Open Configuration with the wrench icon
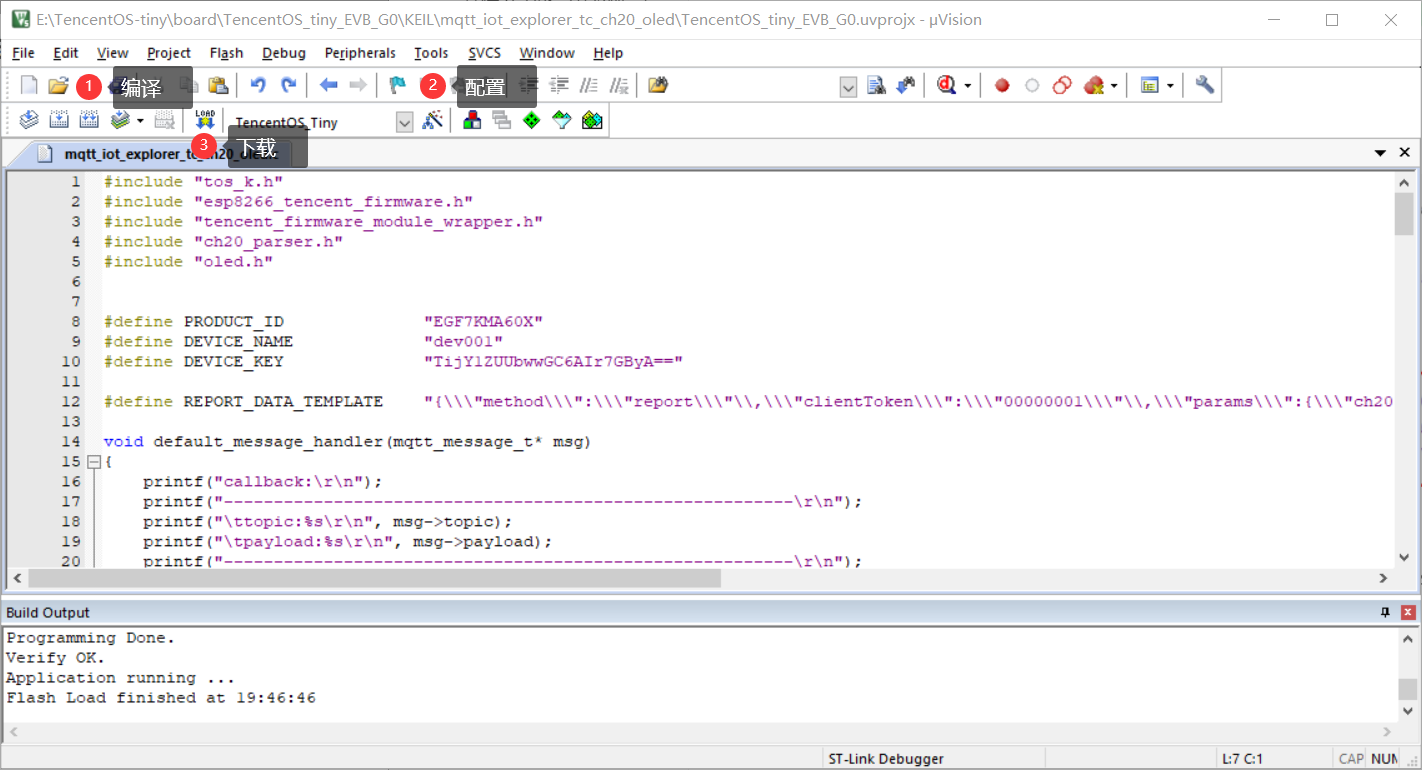This screenshot has width=1422, height=770. click(x=1205, y=85)
